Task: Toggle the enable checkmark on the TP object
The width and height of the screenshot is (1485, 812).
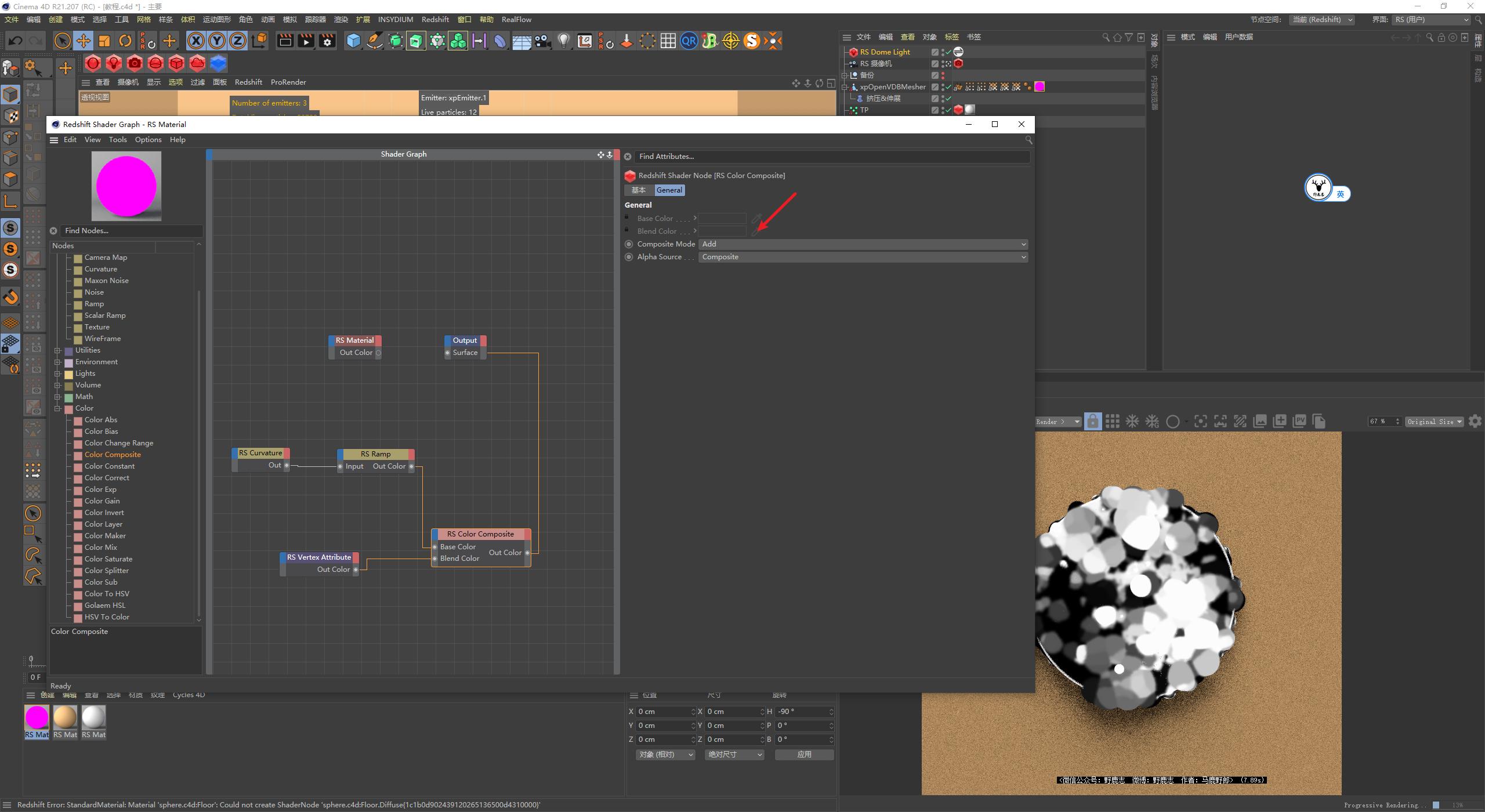Action: pyautogui.click(x=948, y=110)
